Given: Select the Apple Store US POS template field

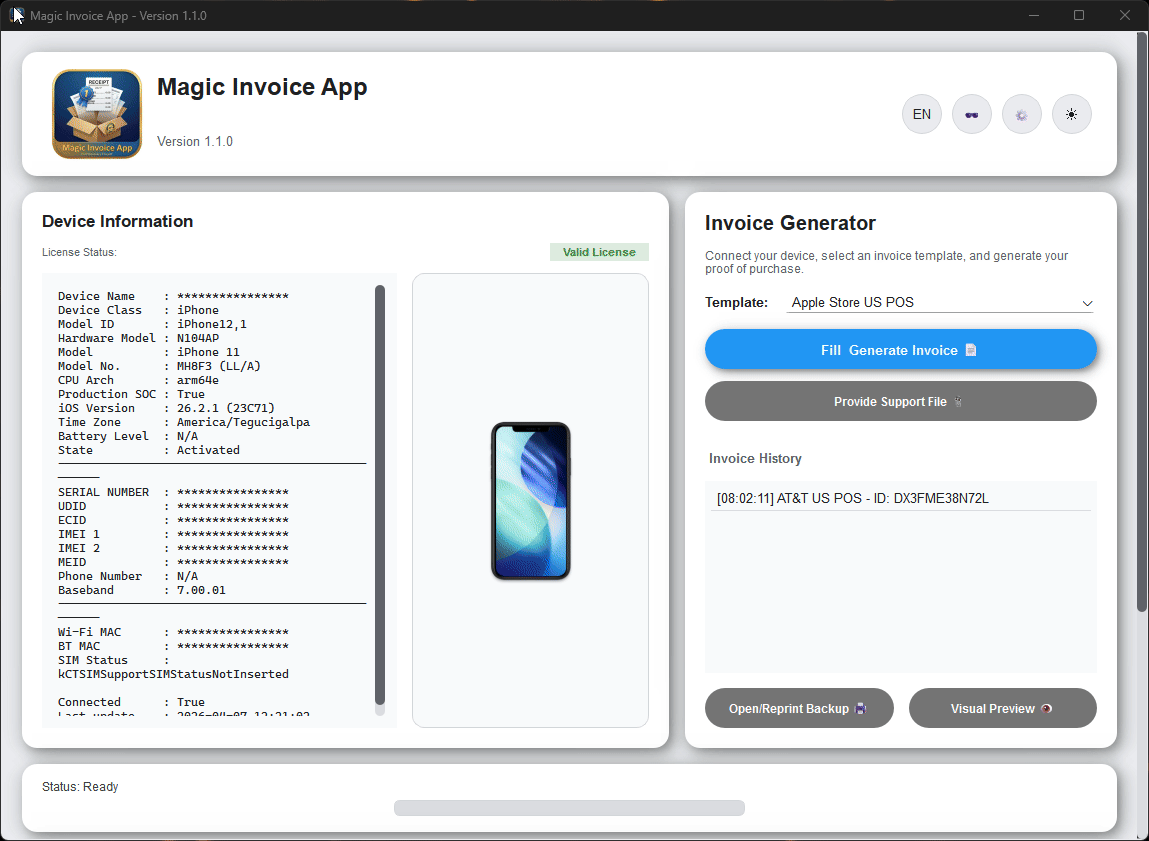Looking at the screenshot, I should click(939, 303).
